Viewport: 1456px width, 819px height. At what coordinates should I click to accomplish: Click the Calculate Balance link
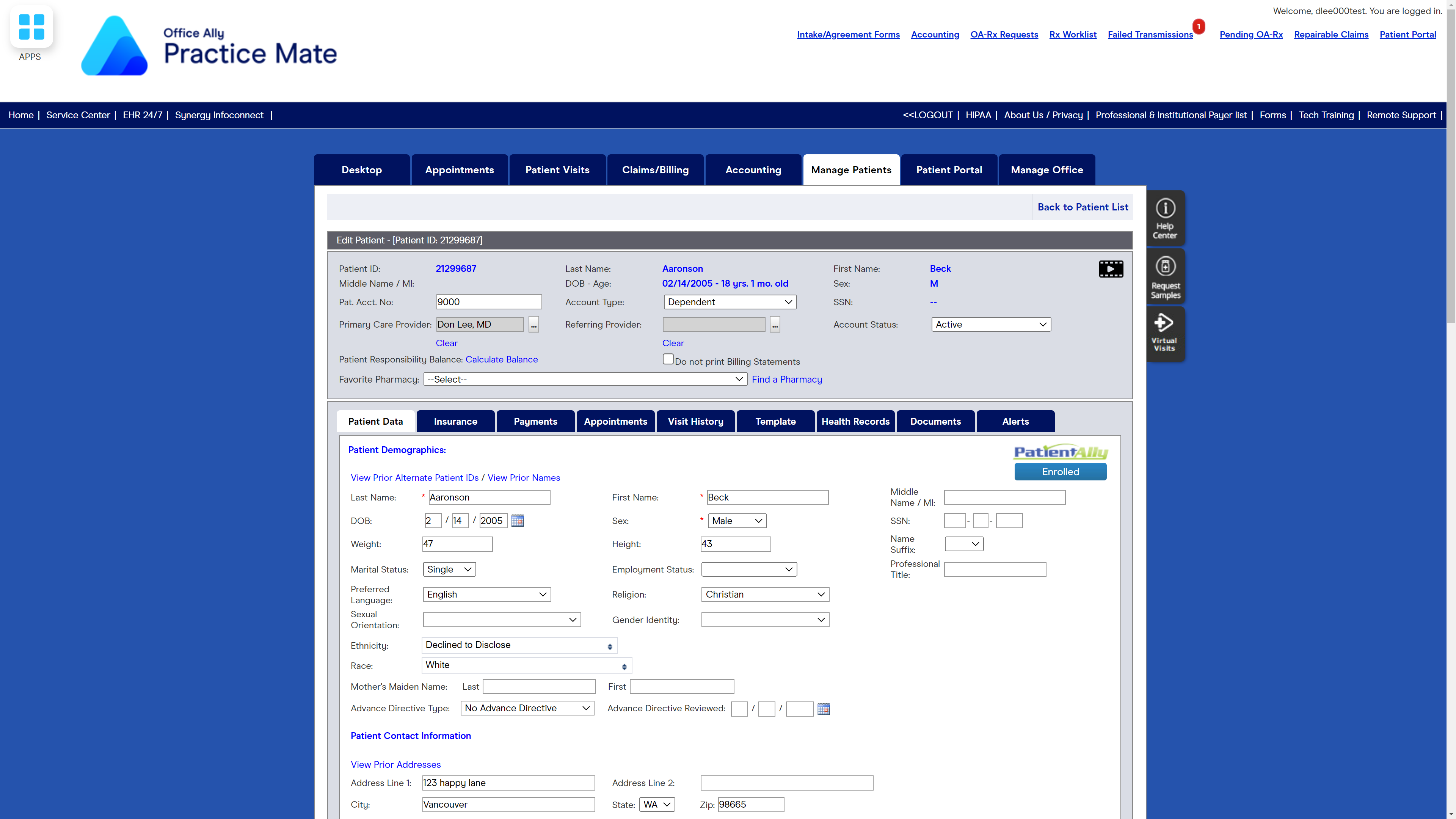pos(501,359)
